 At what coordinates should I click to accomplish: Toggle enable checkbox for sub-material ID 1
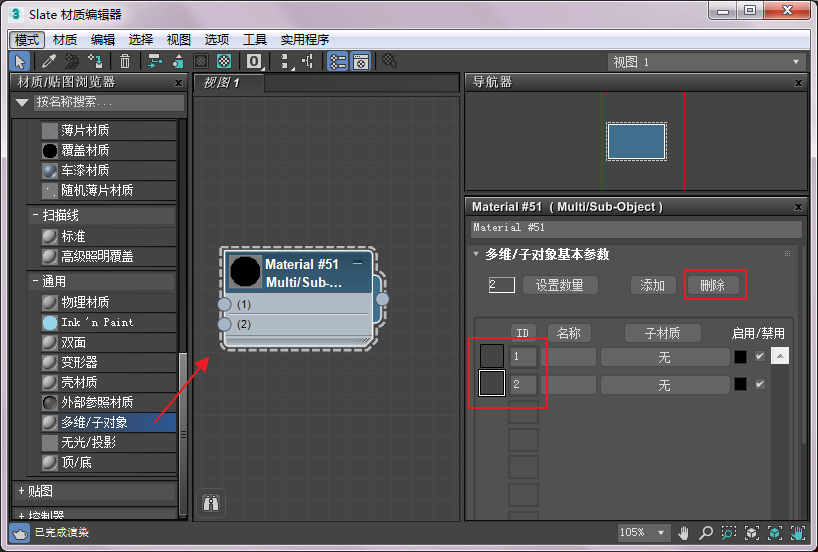click(x=760, y=356)
